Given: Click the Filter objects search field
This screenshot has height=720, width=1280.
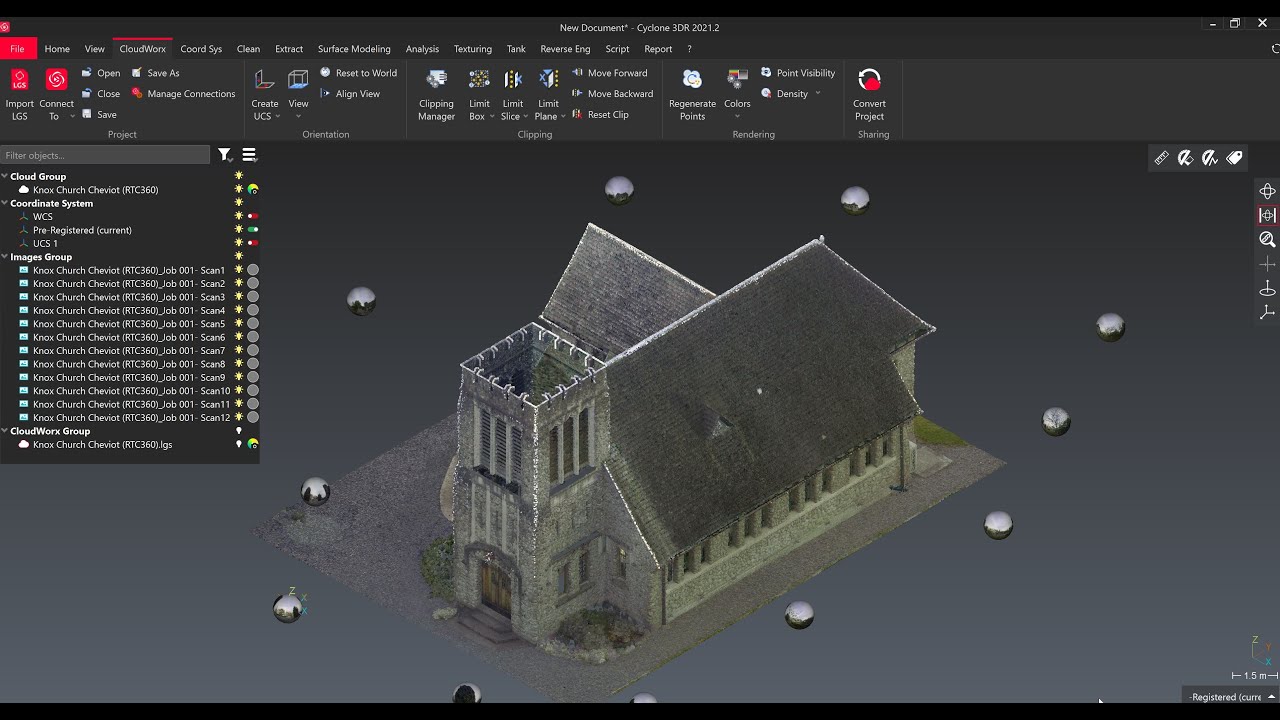Looking at the screenshot, I should point(105,155).
